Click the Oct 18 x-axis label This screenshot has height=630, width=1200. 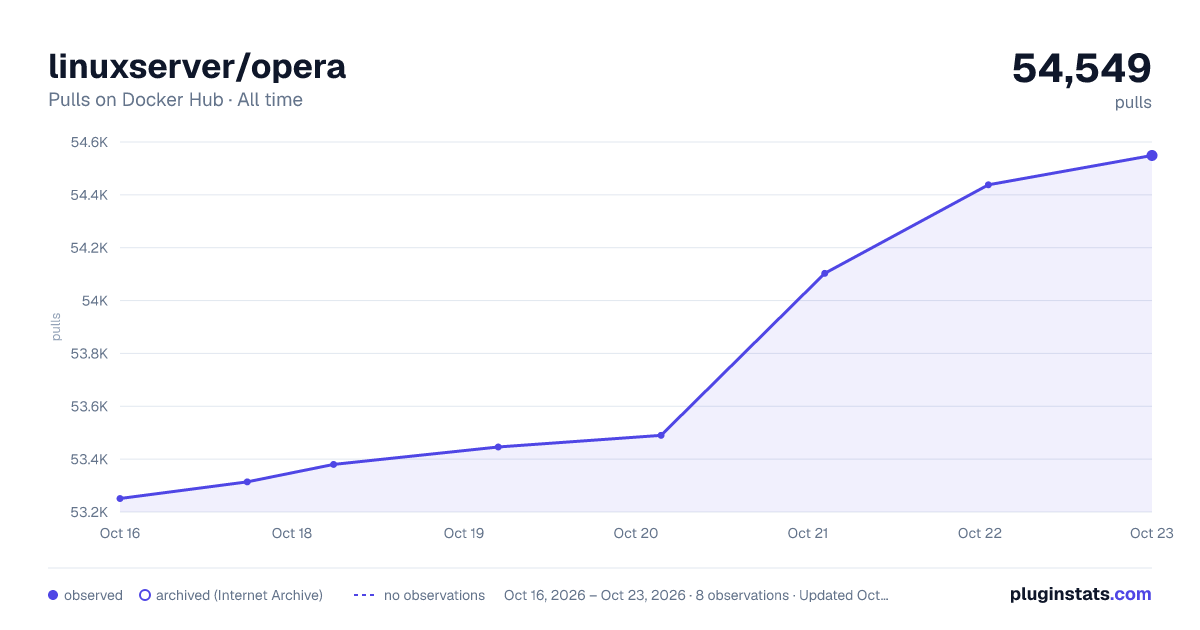point(292,533)
